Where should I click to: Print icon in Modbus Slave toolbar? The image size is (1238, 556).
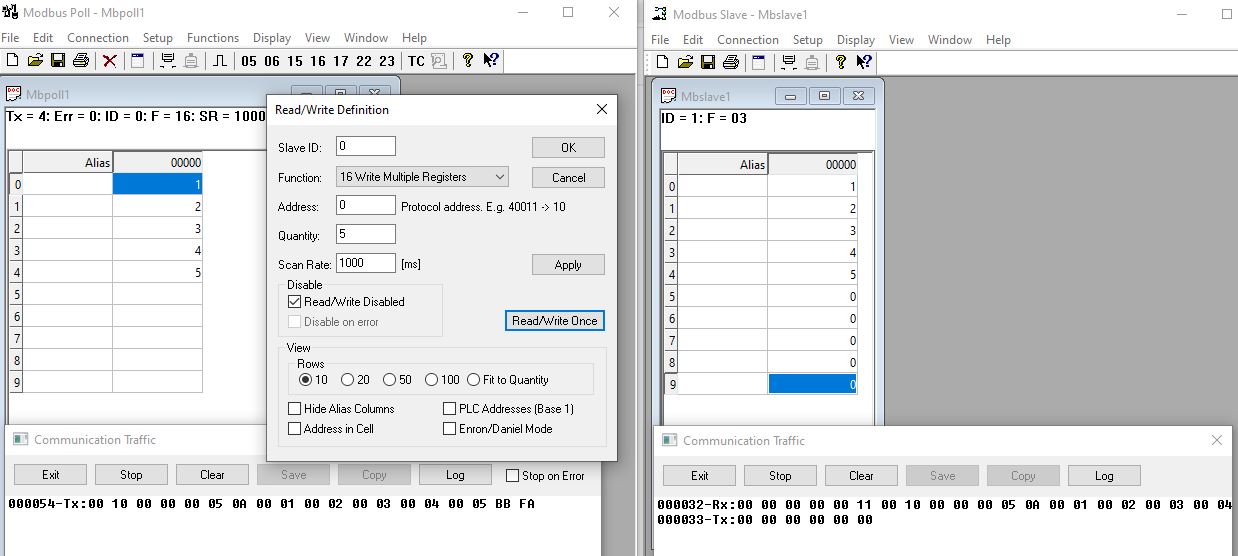pyautogui.click(x=731, y=62)
